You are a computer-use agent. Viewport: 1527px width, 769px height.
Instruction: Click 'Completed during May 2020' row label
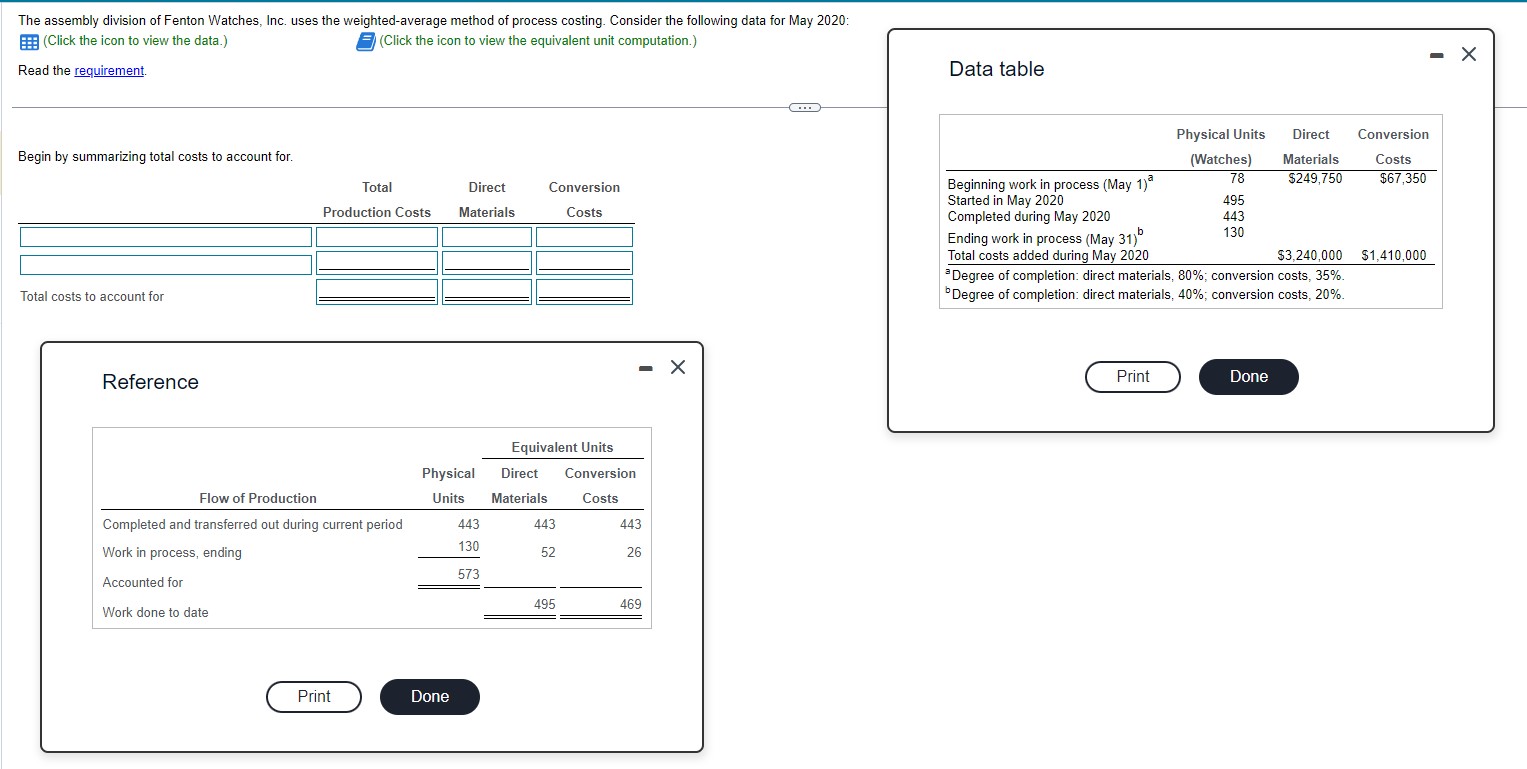point(1029,217)
